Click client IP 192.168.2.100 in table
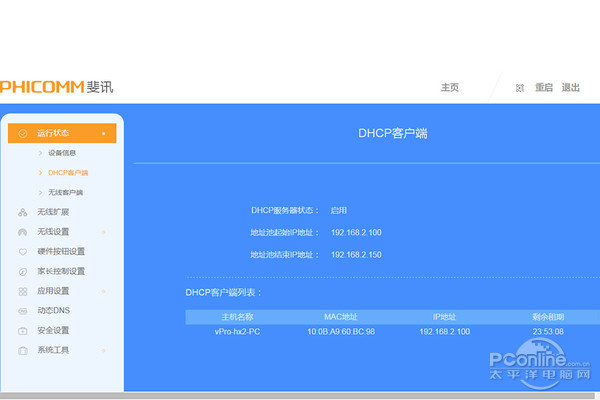Screen dimensions: 600x400 coord(445,332)
